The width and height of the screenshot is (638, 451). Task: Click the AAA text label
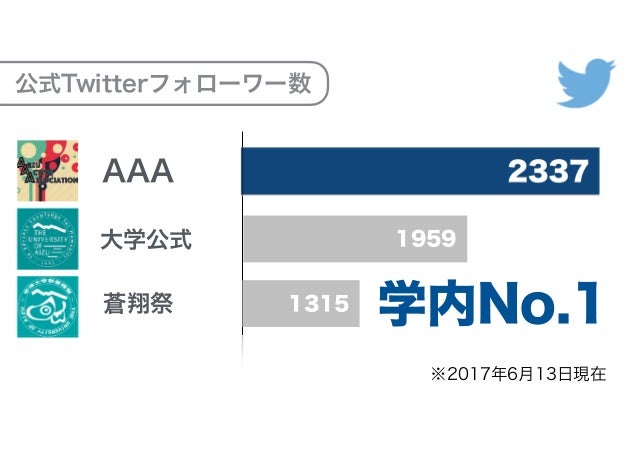coord(138,171)
